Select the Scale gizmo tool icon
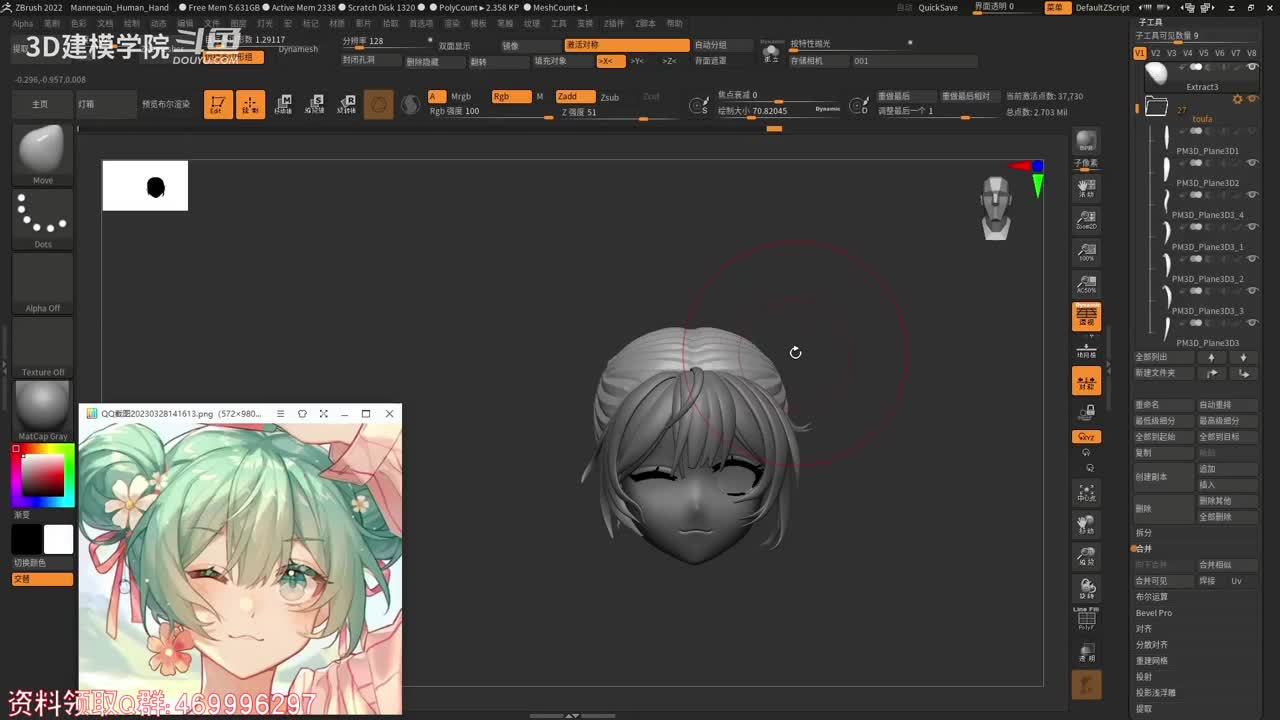This screenshot has width=1280, height=720. click(x=315, y=104)
